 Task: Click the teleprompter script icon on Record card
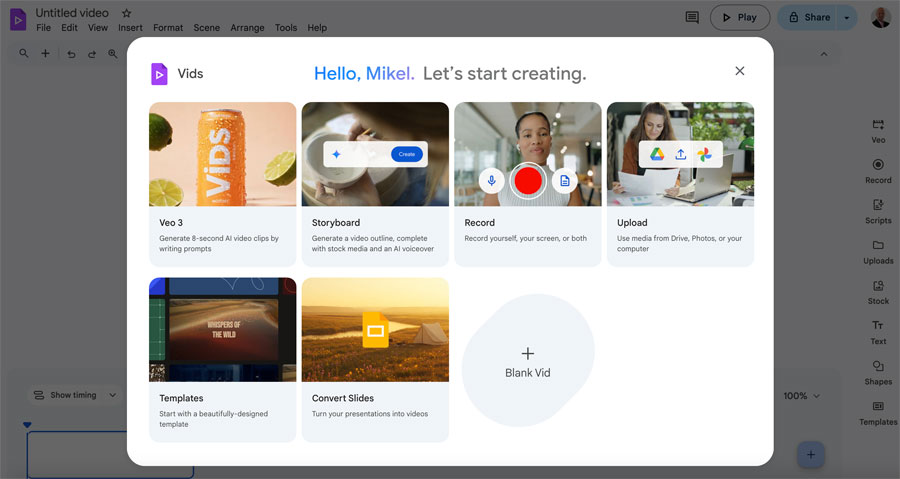[564, 180]
